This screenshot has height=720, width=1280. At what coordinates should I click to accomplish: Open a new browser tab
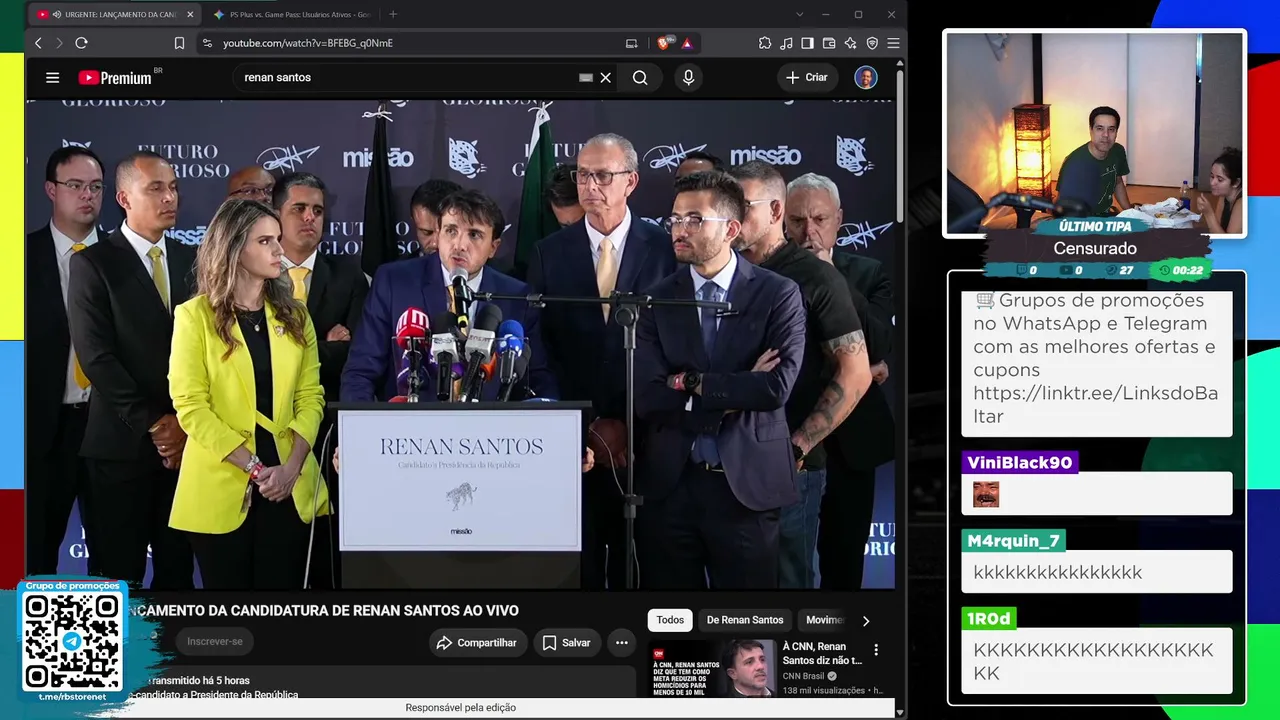393,14
